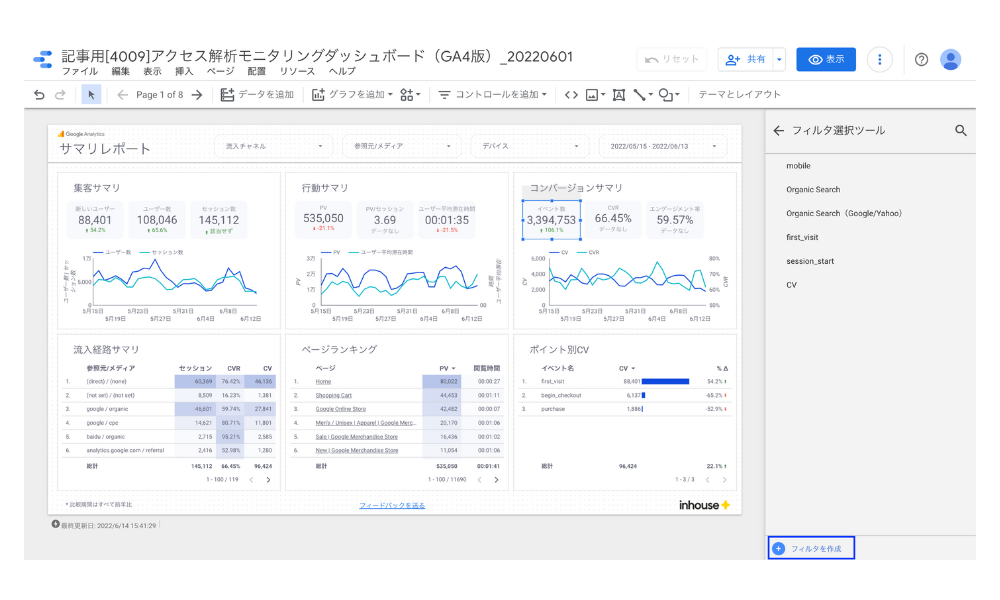The image size is (1000, 600).
Task: Click the google / organic row
Action: click(169, 409)
